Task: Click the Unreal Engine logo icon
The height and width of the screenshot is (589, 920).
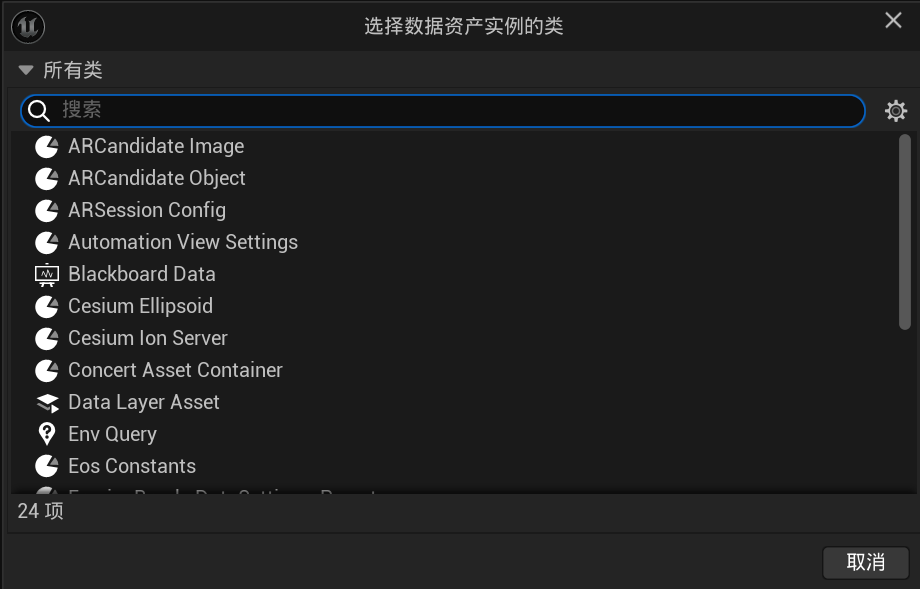Action: pyautogui.click(x=28, y=26)
